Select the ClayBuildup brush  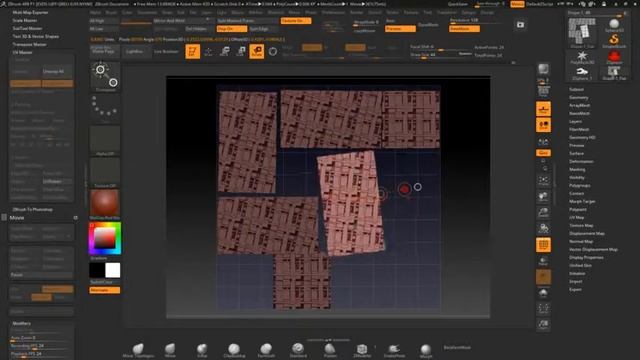pos(234,350)
